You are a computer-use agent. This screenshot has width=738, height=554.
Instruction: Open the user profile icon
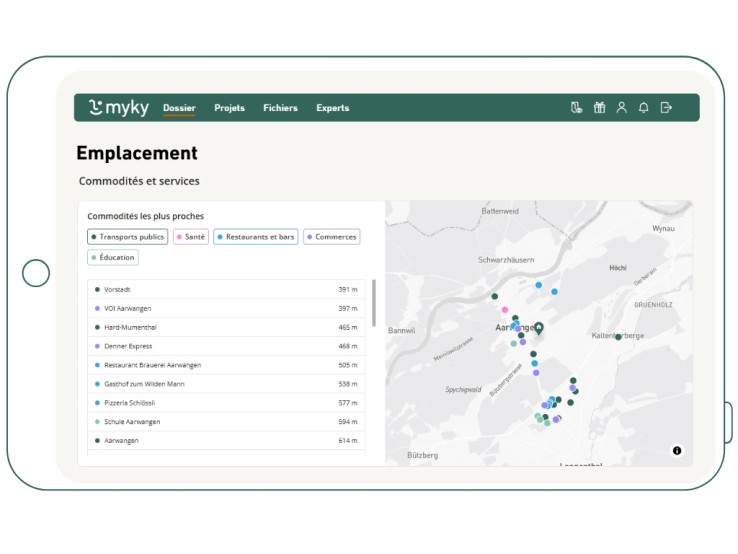[x=621, y=108]
